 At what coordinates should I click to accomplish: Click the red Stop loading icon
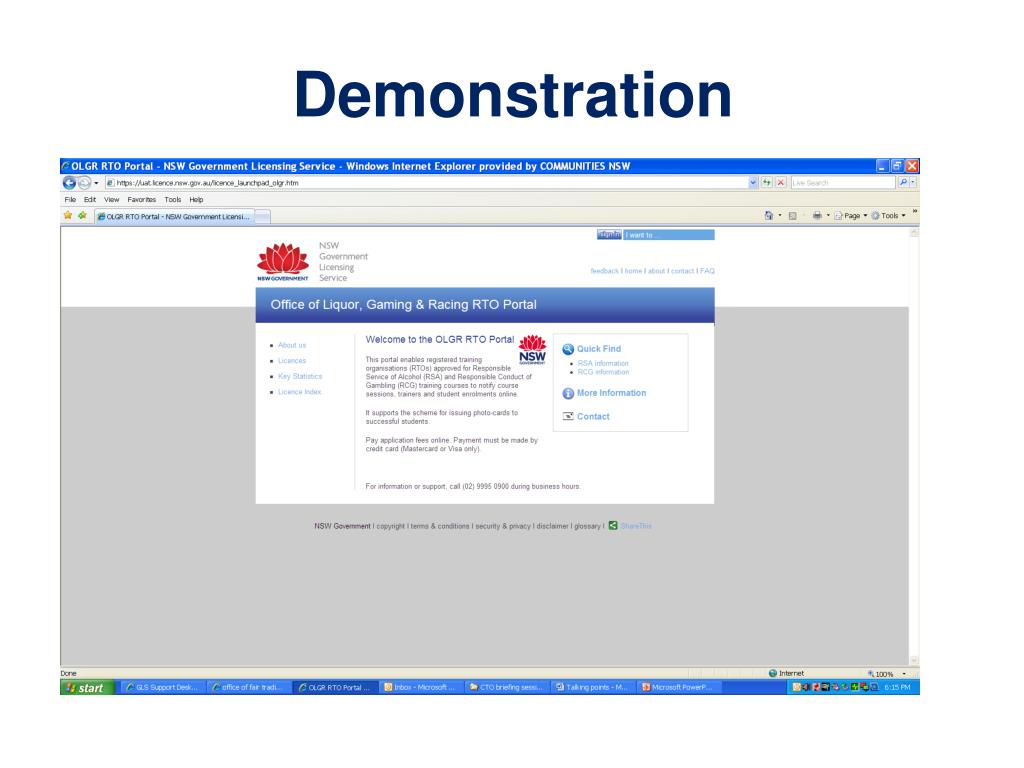pos(780,183)
